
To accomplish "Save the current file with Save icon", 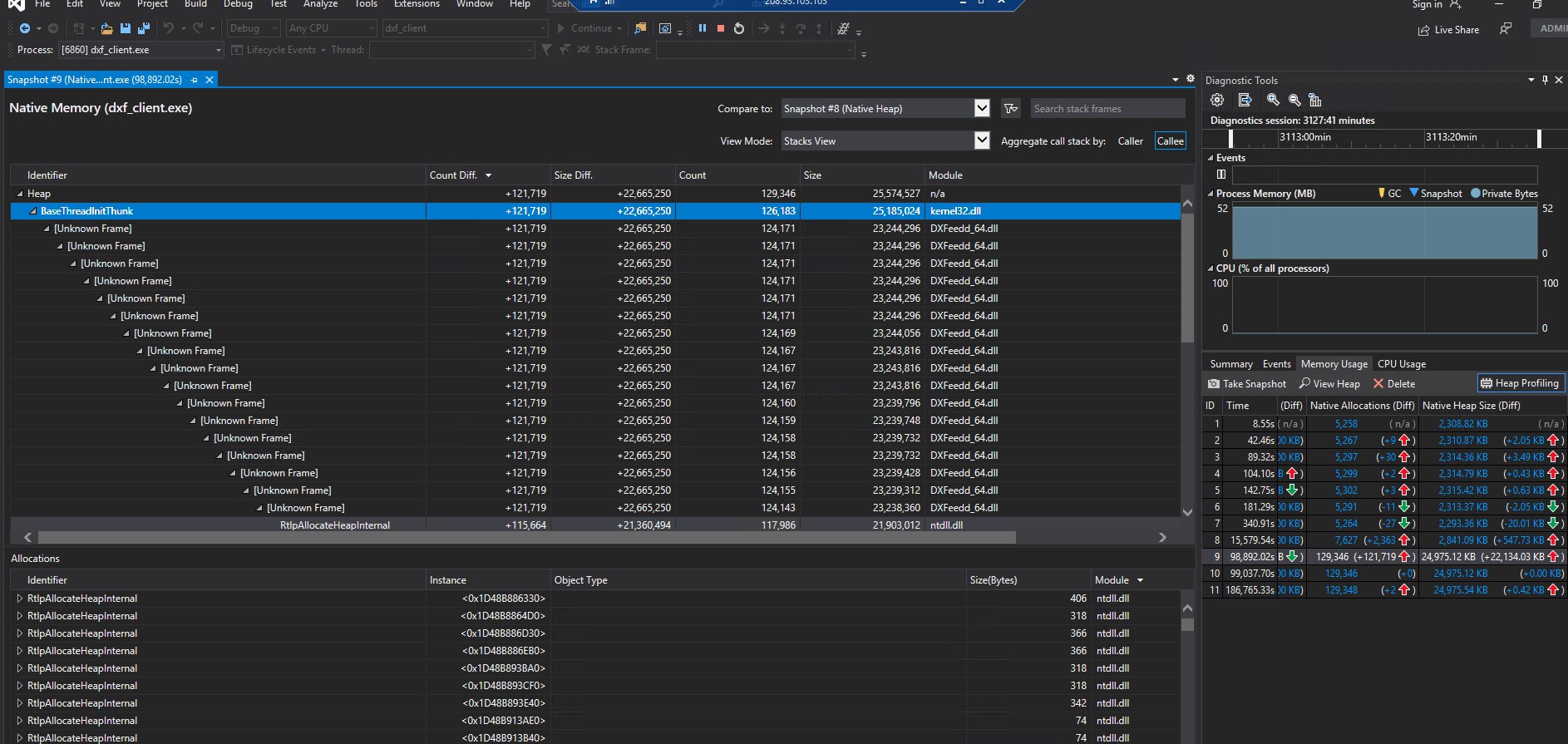I will point(126,28).
